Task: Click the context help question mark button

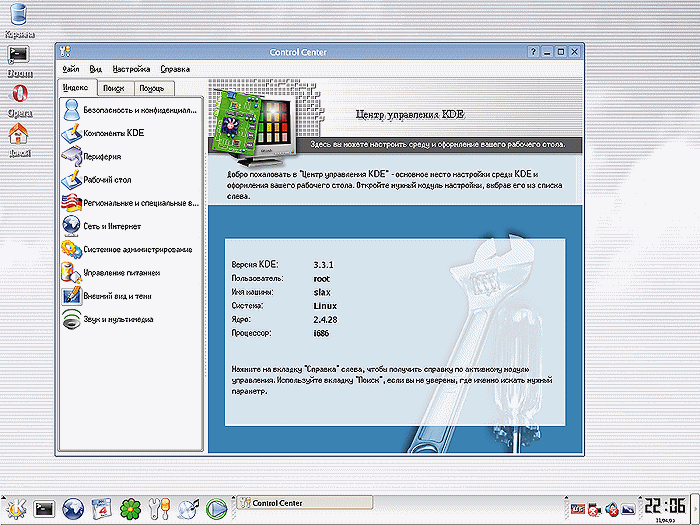Action: tap(533, 52)
